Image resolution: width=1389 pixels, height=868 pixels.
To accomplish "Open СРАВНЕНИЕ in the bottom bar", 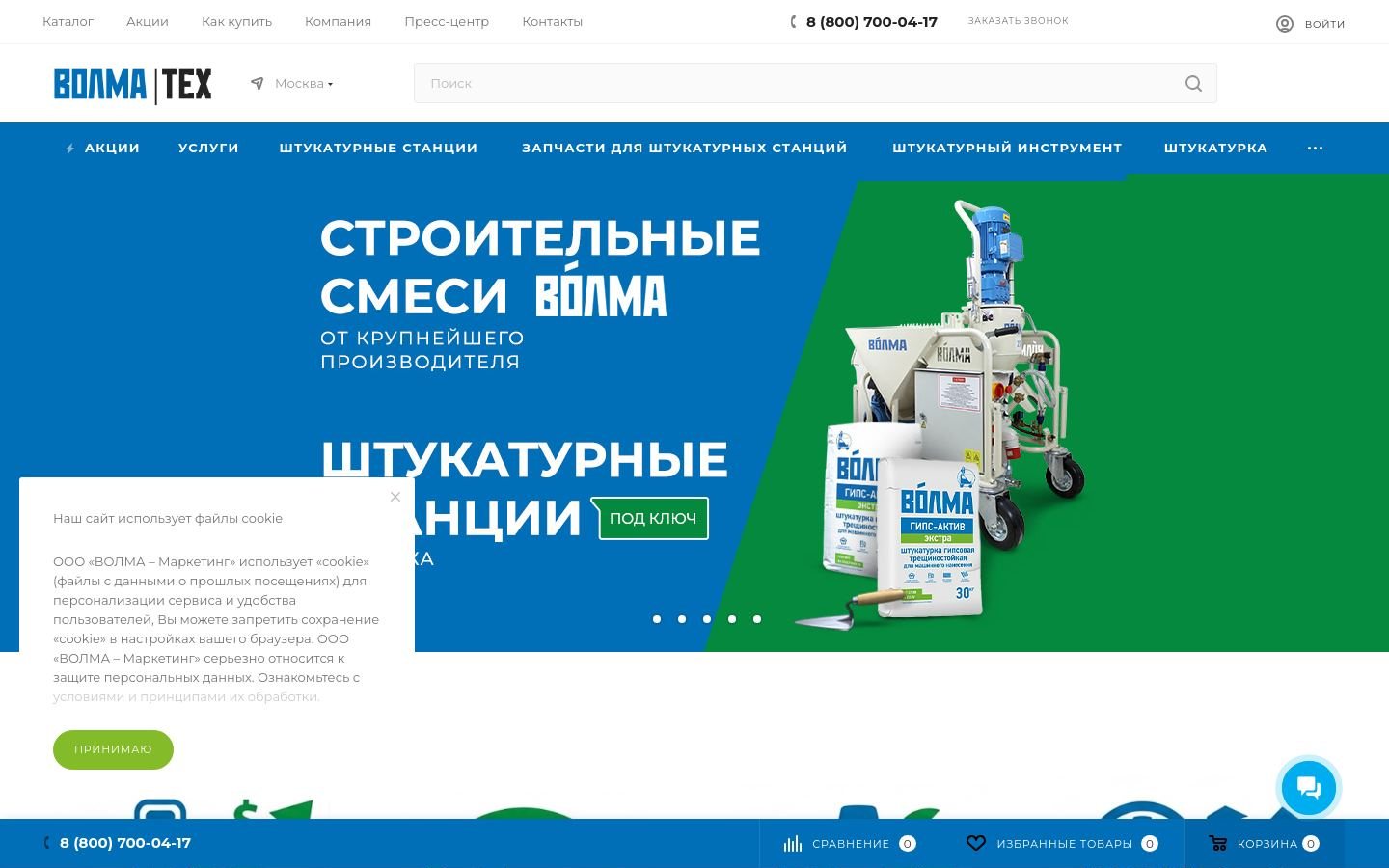I will coord(851,844).
